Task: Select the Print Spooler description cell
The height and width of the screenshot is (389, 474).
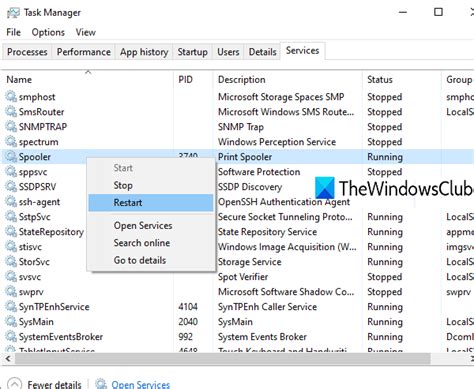Action: [x=245, y=157]
